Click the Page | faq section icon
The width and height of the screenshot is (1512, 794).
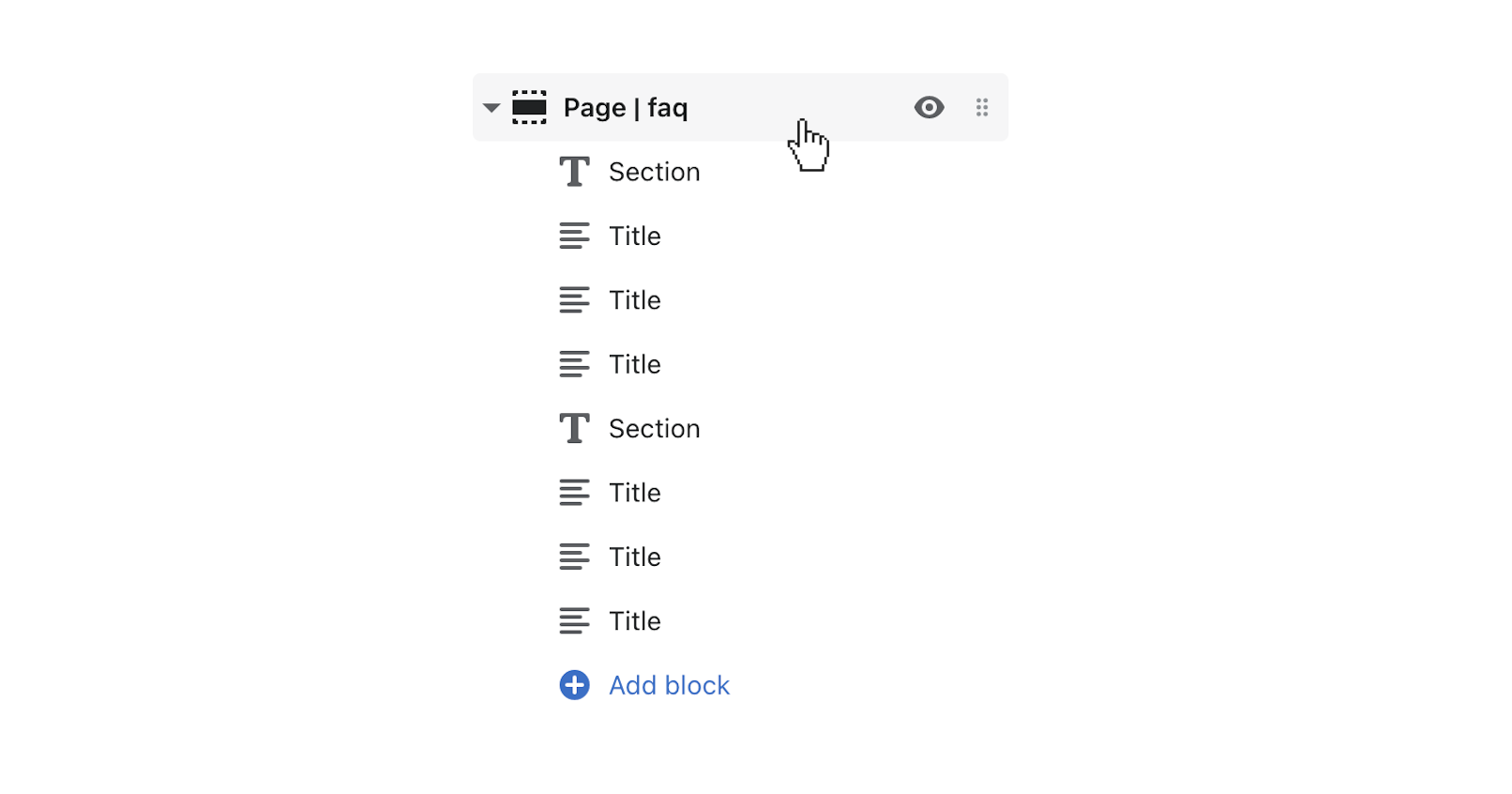click(529, 108)
